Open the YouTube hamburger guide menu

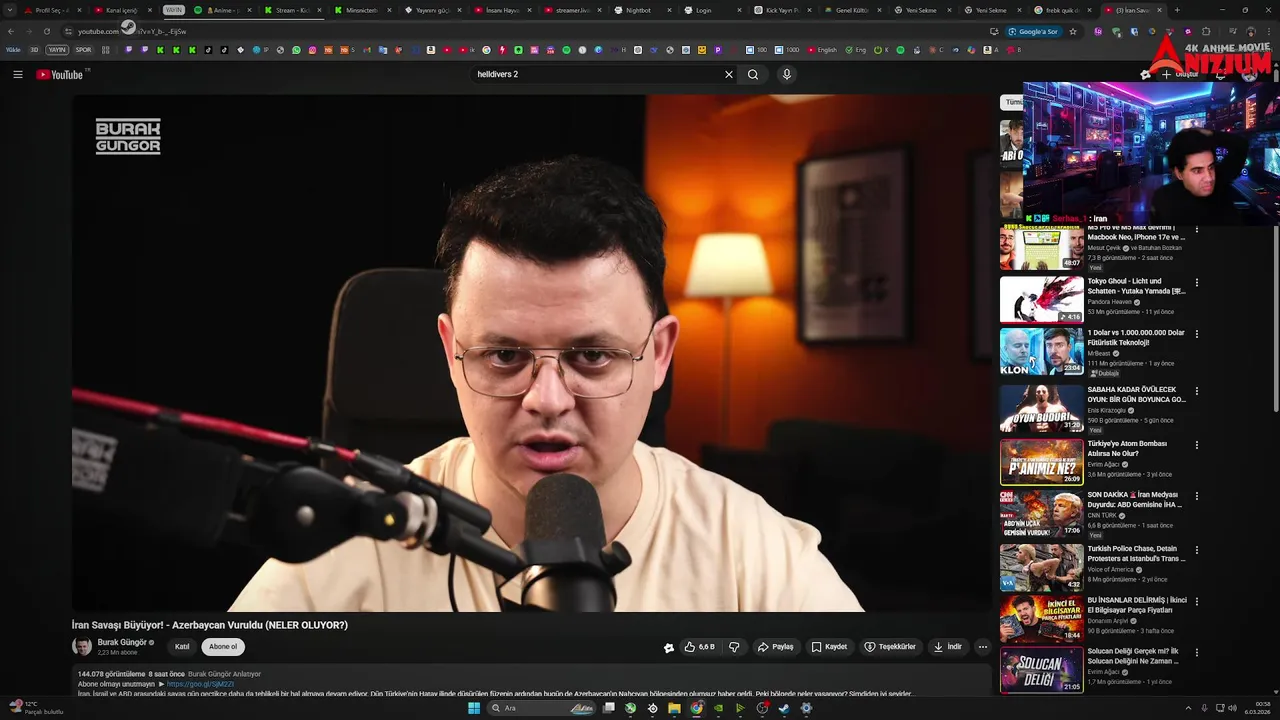point(17,74)
